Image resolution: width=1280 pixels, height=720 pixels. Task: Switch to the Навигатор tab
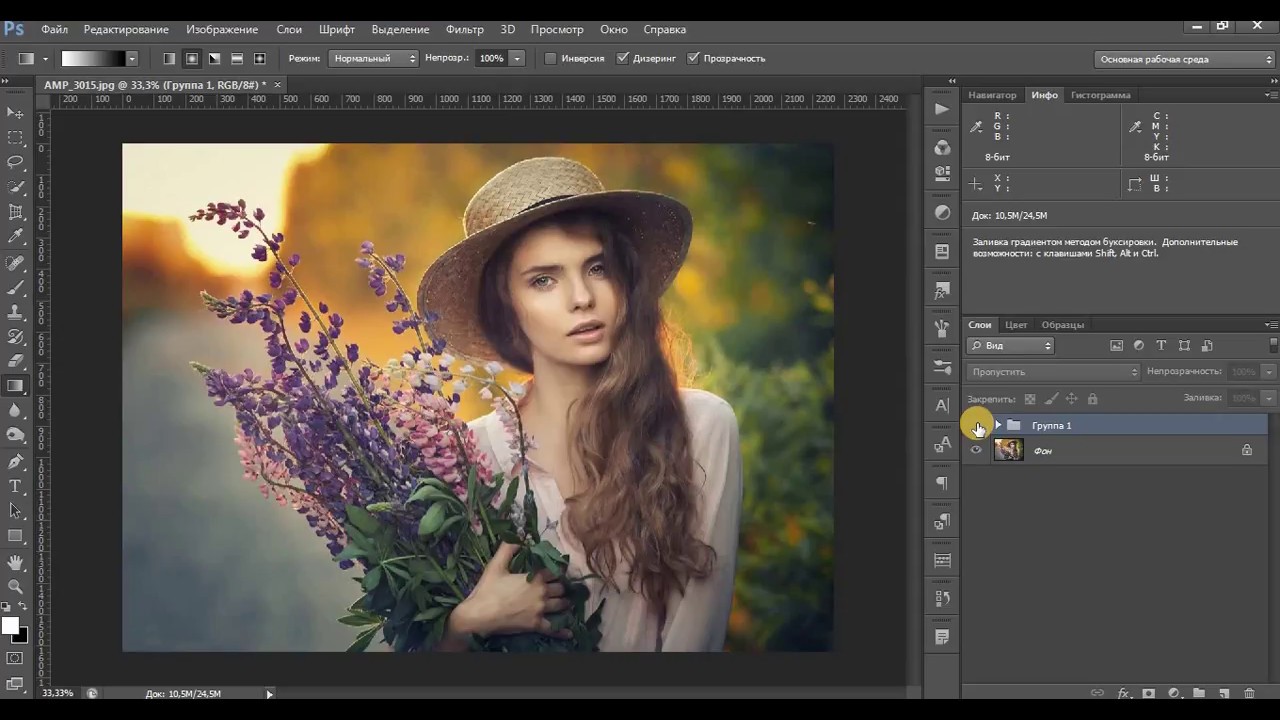pyautogui.click(x=992, y=95)
